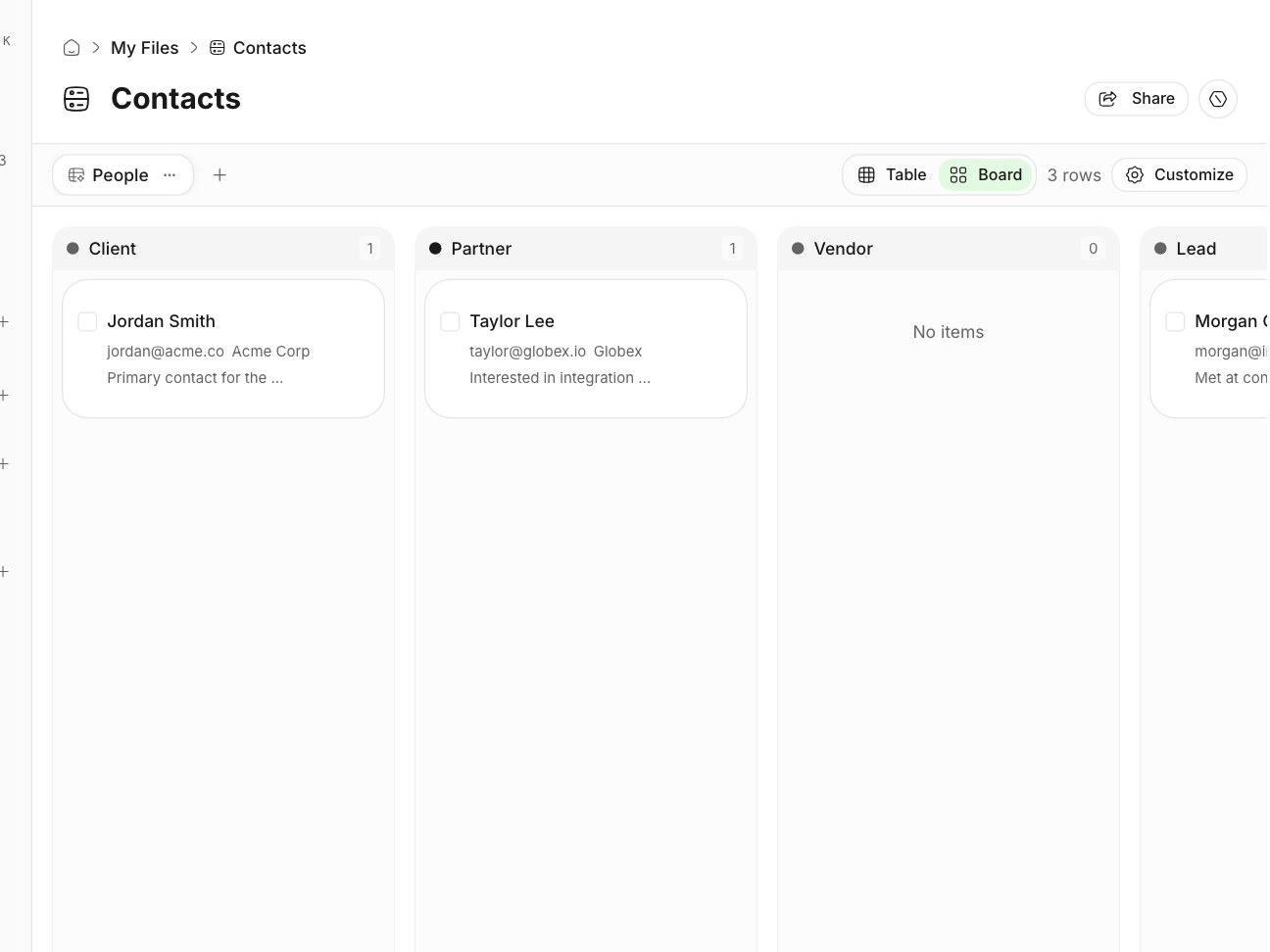This screenshot has width=1270, height=952.
Task: Click the gray dot beside Vendor
Action: (x=798, y=249)
